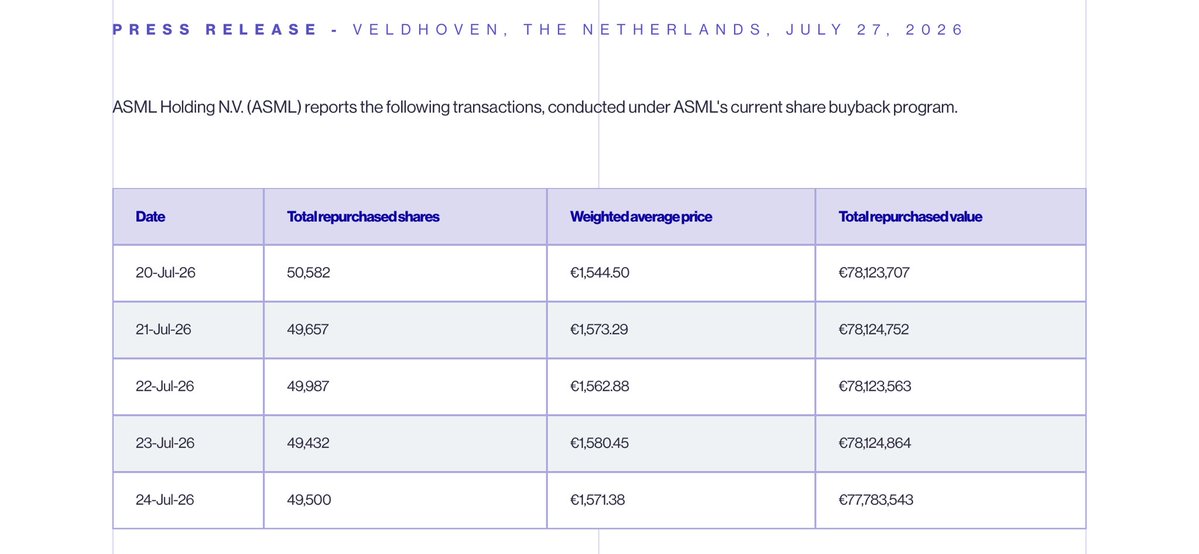
Task: Select the 21-Jul-26 date cell
Action: [x=188, y=330]
